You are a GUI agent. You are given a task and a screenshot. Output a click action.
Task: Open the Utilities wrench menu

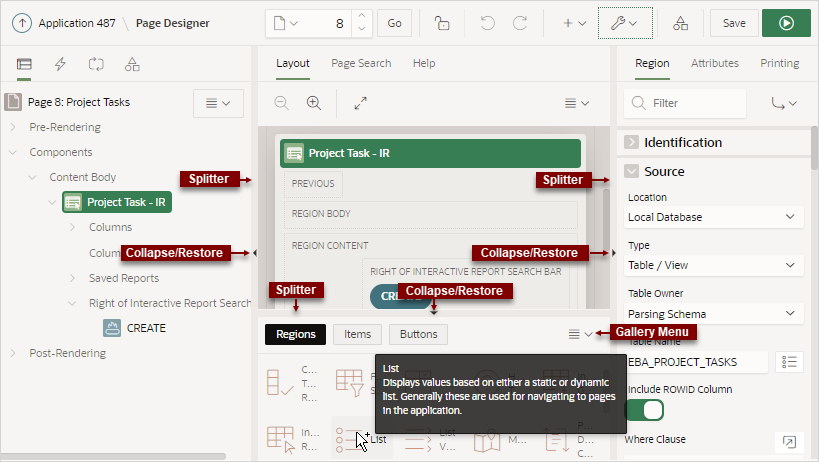point(625,23)
